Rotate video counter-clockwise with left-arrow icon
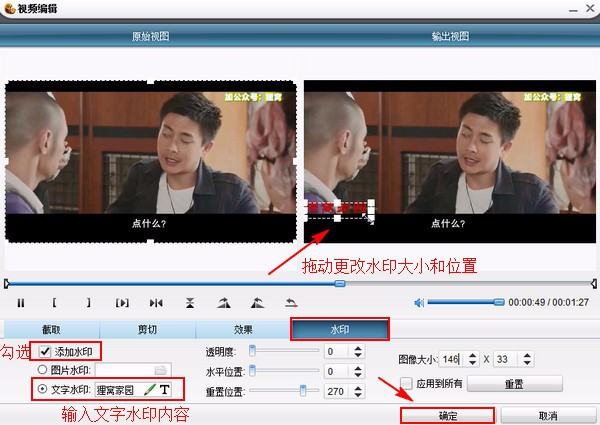Viewport: 600px width, 425px height. [258, 303]
